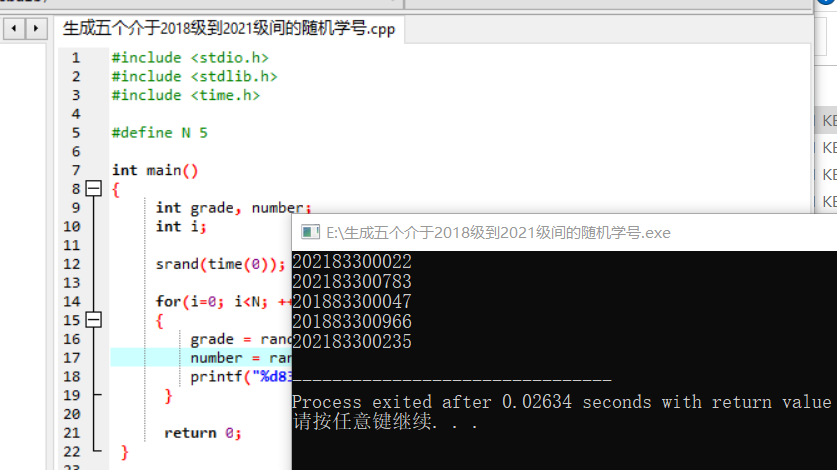Click the int i; declaration

click(181, 226)
